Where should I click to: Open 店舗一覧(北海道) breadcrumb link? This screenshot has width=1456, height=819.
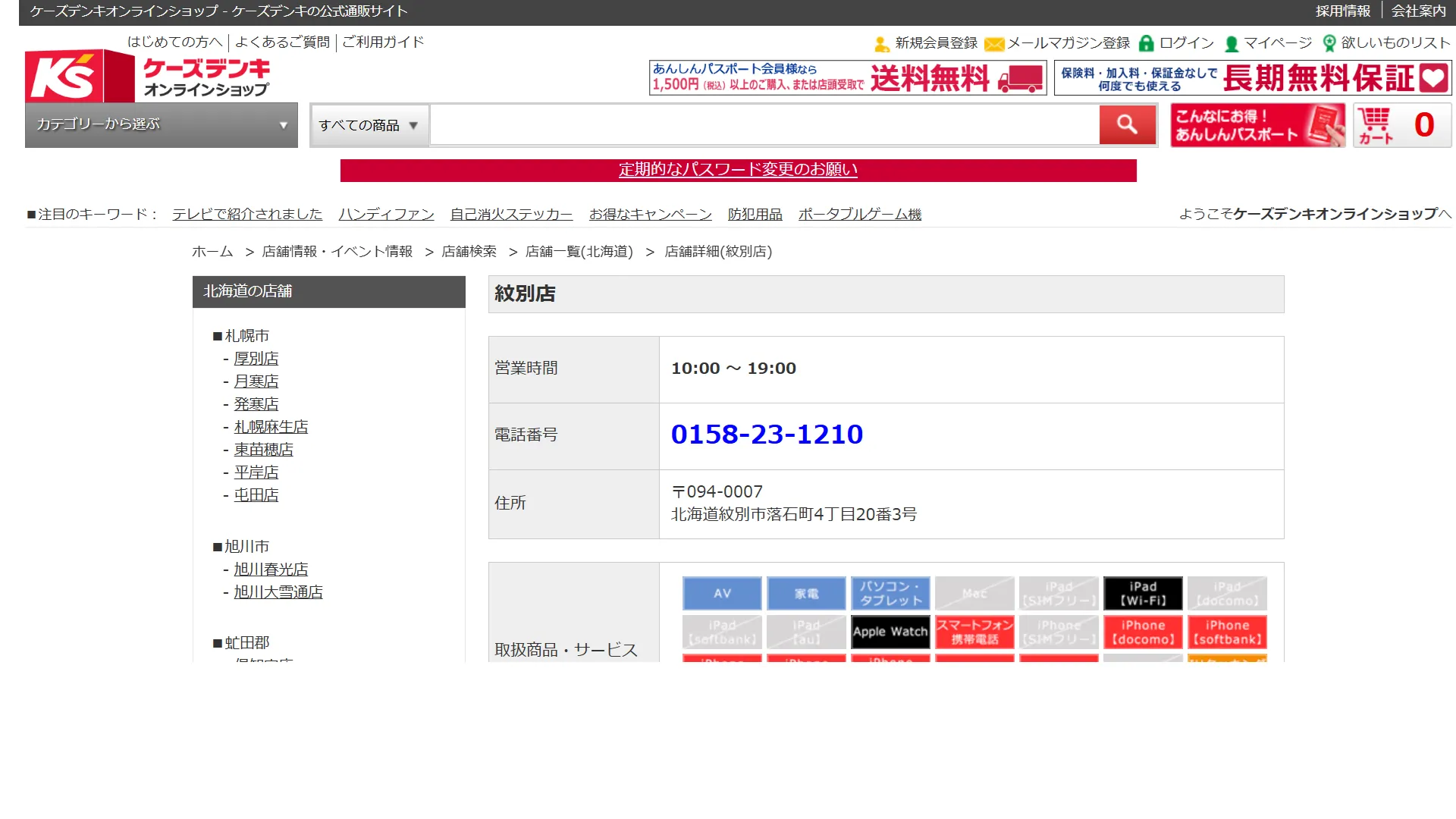579,252
